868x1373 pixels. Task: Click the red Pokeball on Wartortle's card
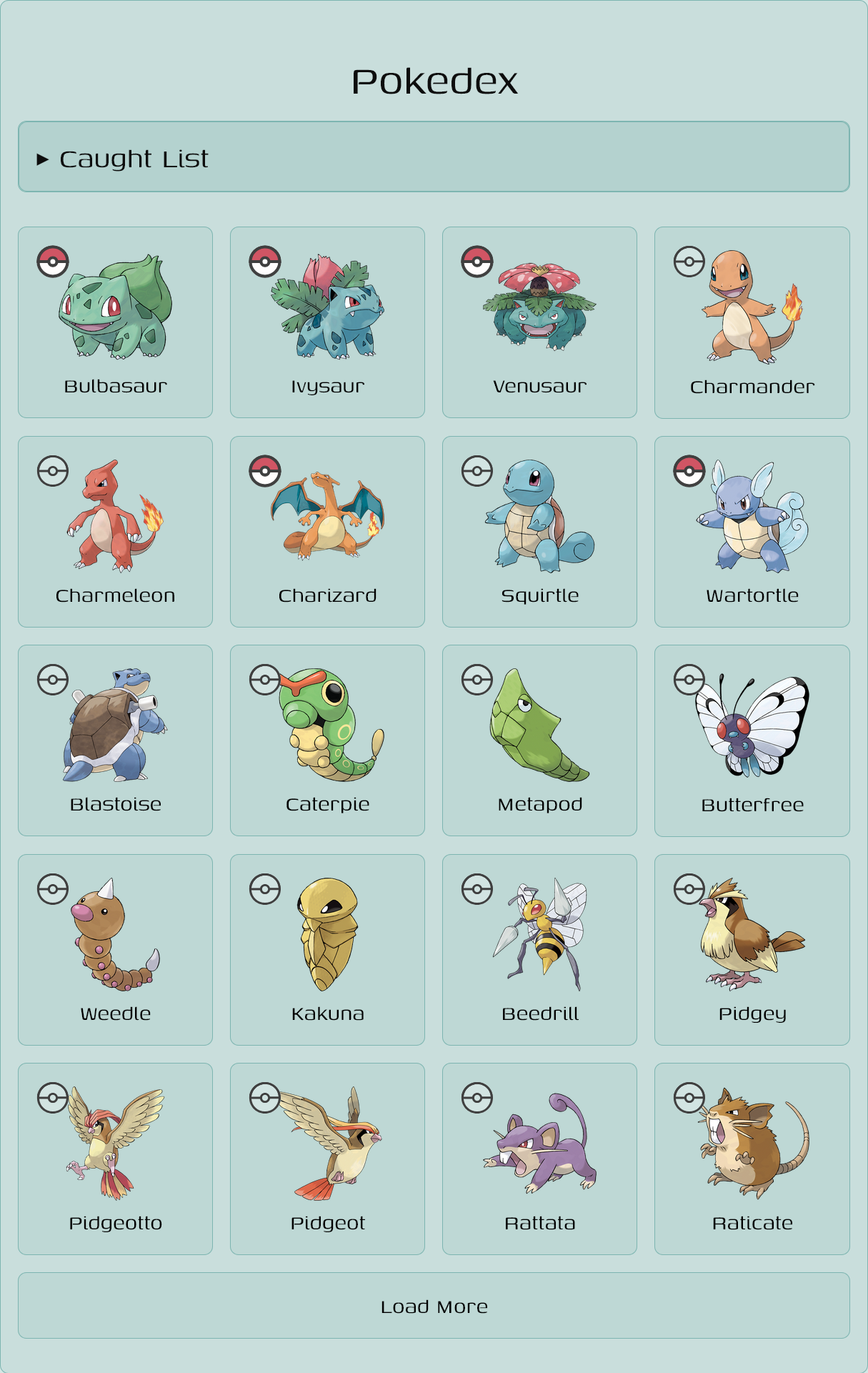(689, 471)
